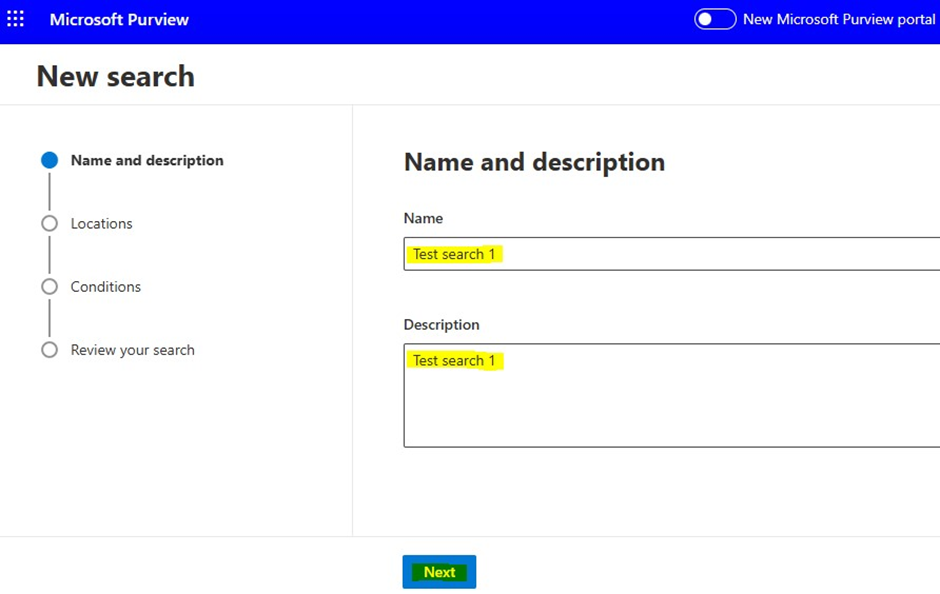940x594 pixels.
Task: Click highlighted Test search 1 in Name field
Action: tap(455, 254)
